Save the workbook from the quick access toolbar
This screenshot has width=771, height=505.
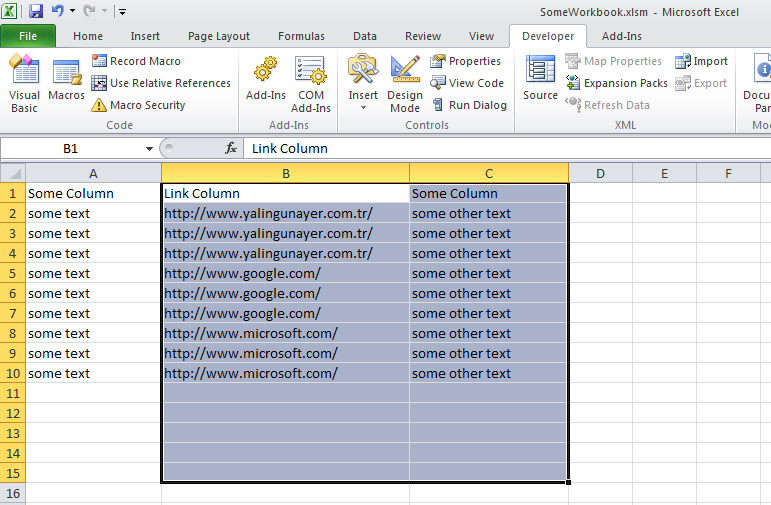tap(35, 11)
